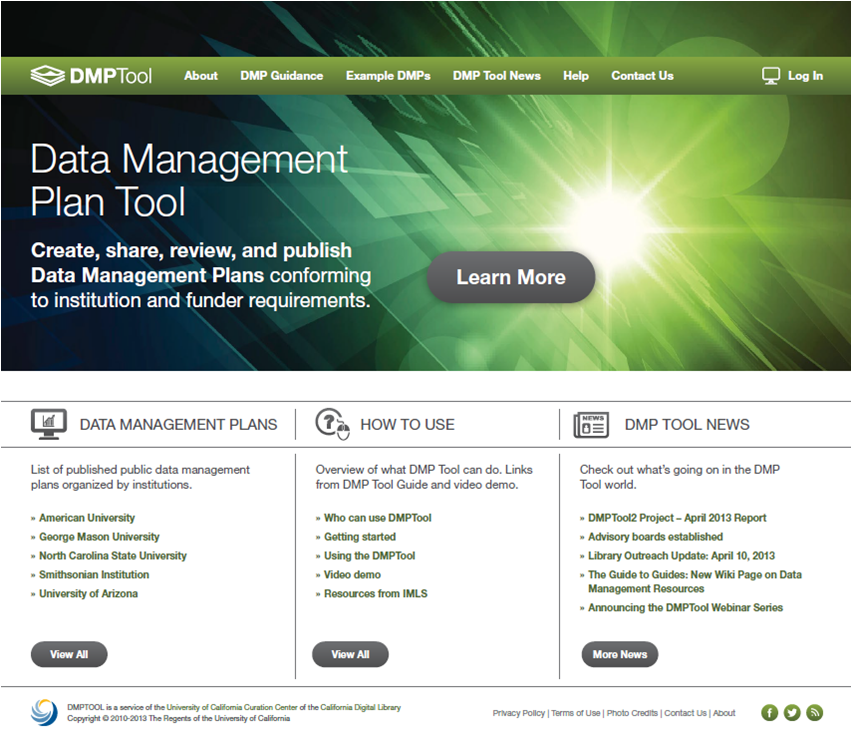This screenshot has width=852, height=730.
Task: Open the George Mason University link
Action: (99, 537)
